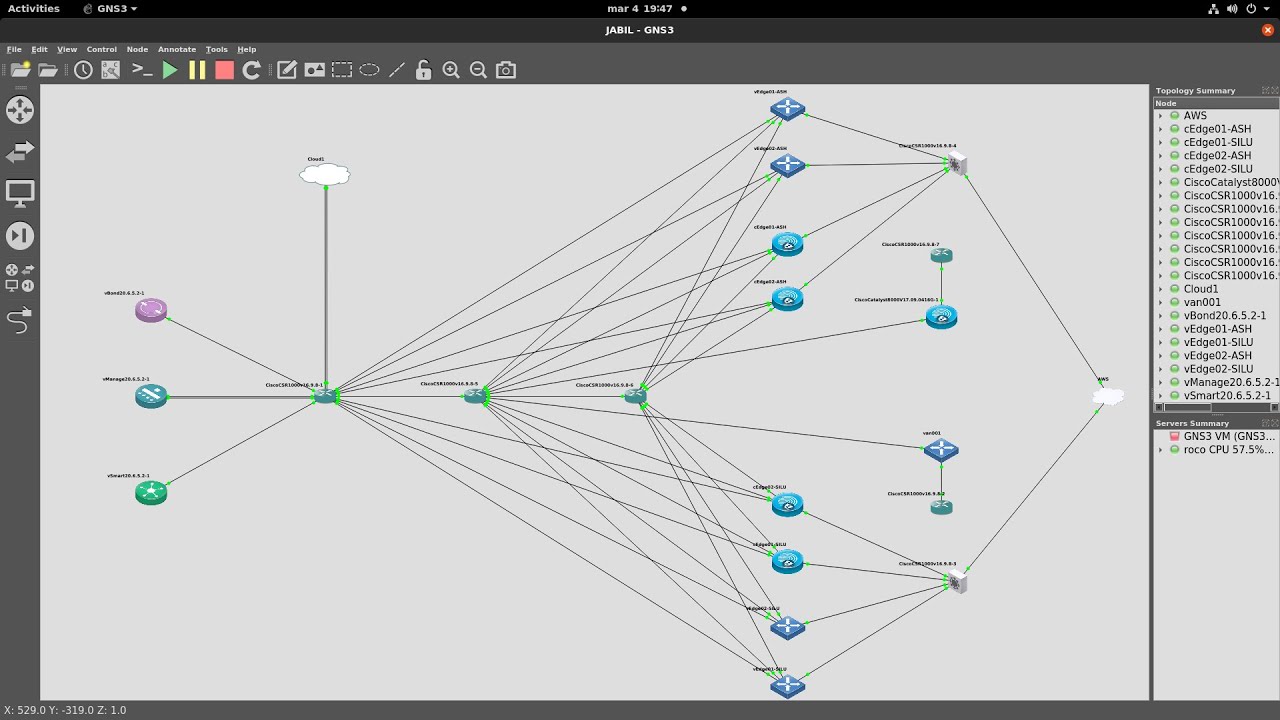Select vEdge02-SILU in Topology Summary
The width and height of the screenshot is (1280, 720).
coord(1217,369)
